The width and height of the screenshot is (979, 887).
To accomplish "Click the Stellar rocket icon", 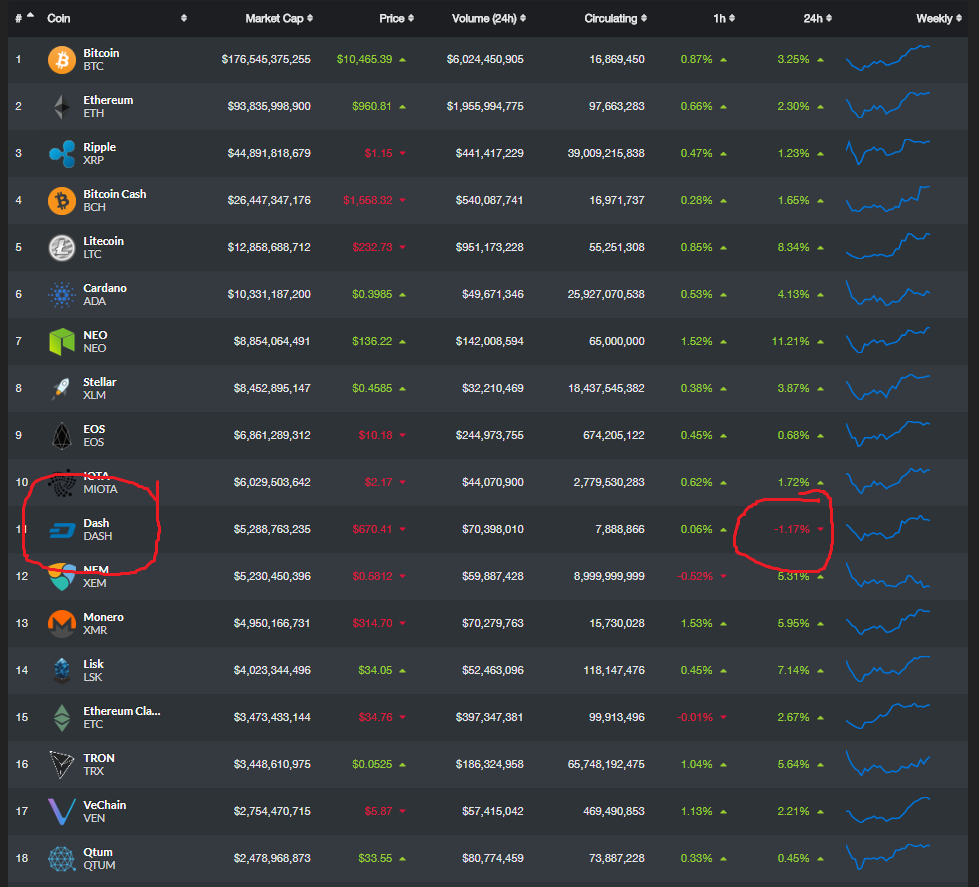I will click(x=62, y=389).
